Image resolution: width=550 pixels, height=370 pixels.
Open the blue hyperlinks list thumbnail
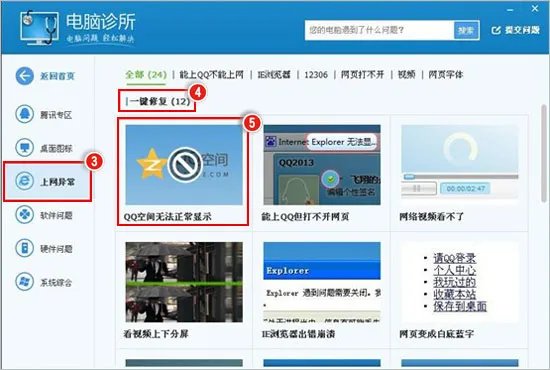click(x=460, y=282)
